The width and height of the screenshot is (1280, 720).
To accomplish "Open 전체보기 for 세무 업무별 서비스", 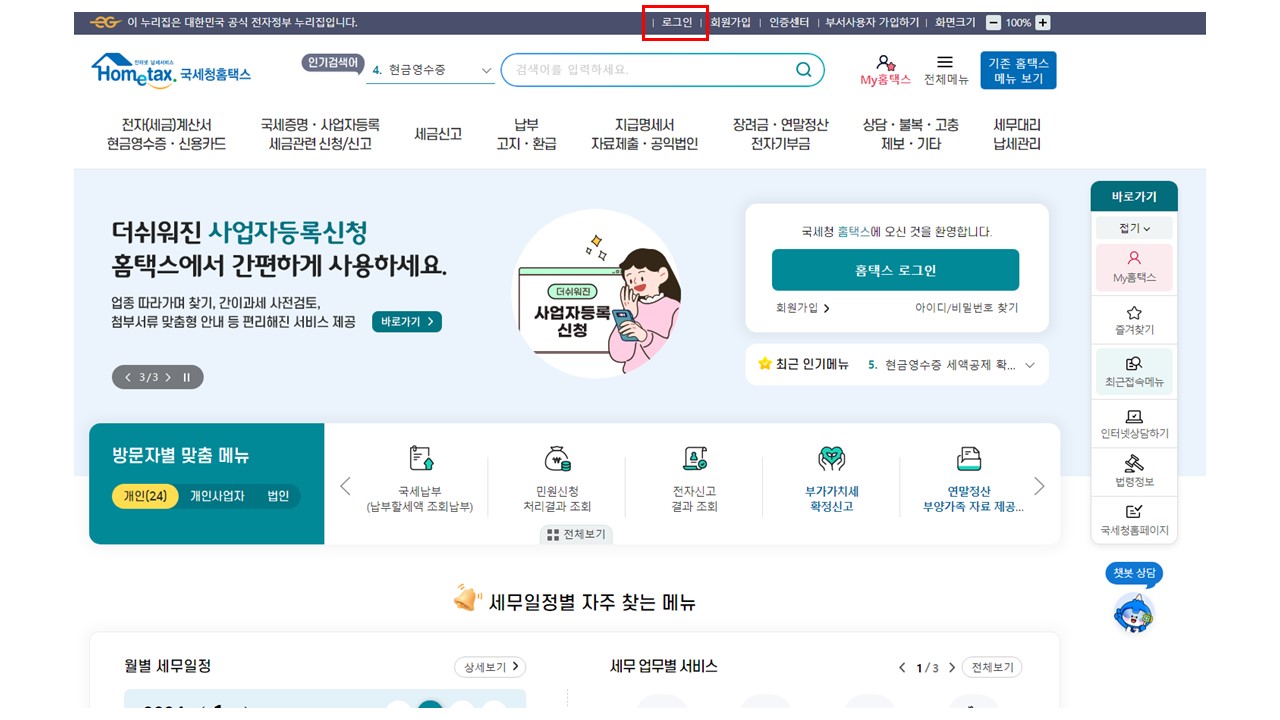I will [x=992, y=667].
